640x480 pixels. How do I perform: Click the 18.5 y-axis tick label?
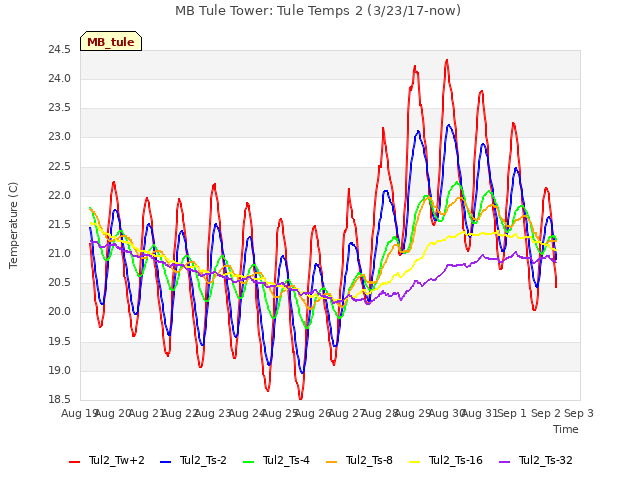(60, 400)
